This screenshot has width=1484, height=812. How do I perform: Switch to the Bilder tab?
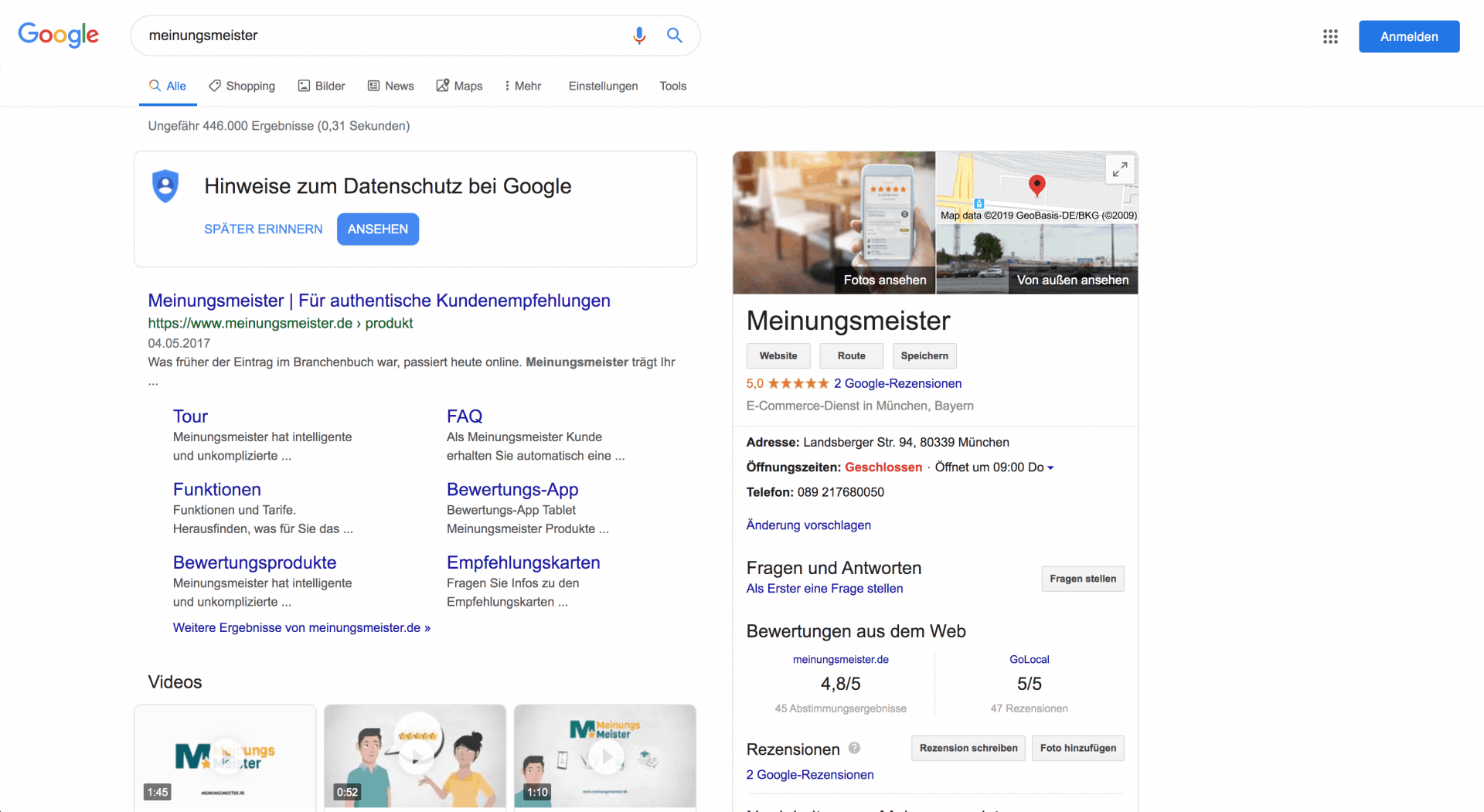pos(322,86)
